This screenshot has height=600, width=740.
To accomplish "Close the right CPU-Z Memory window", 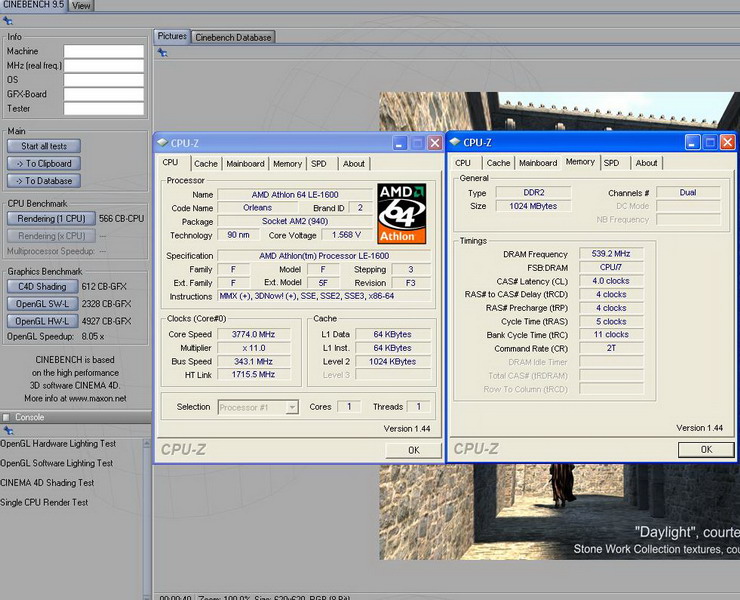I will (x=727, y=142).
